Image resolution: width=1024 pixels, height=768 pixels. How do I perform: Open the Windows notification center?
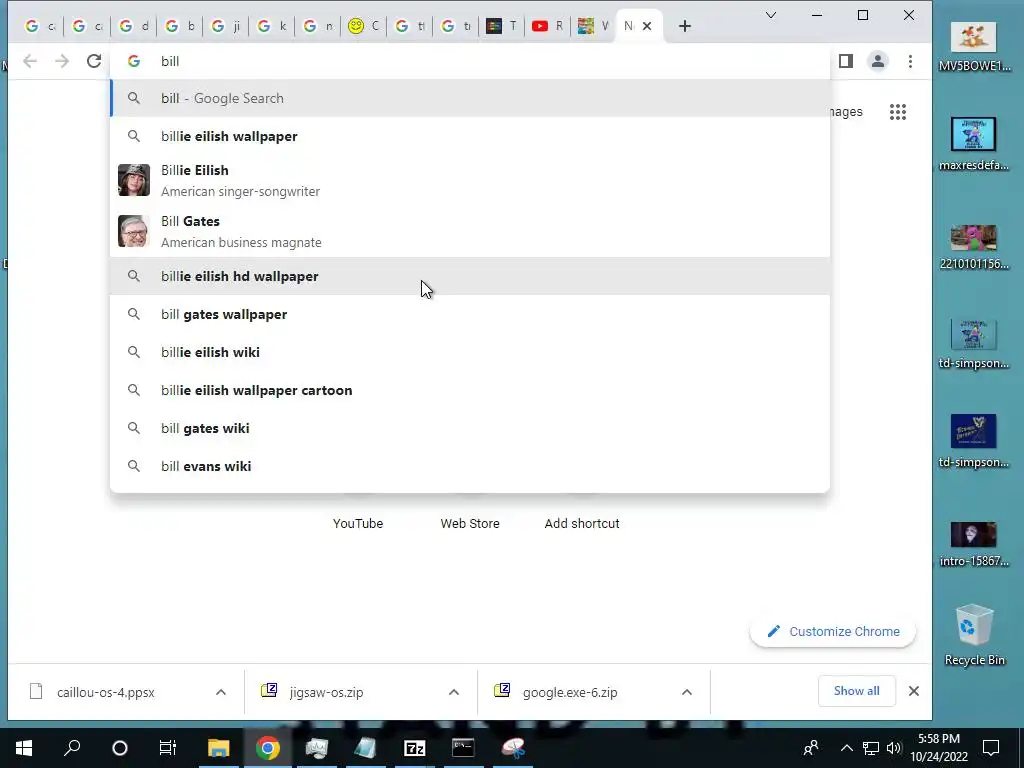tap(991, 748)
